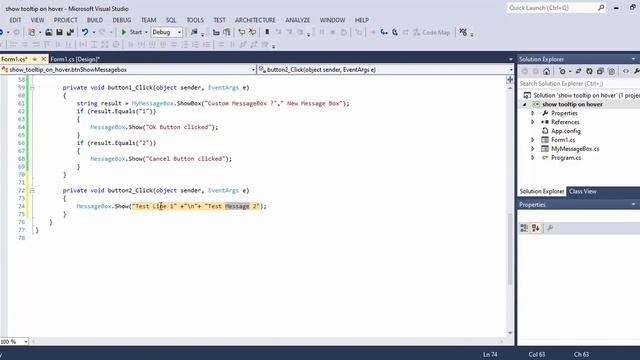Open the PROJECT menu

click(66, 20)
